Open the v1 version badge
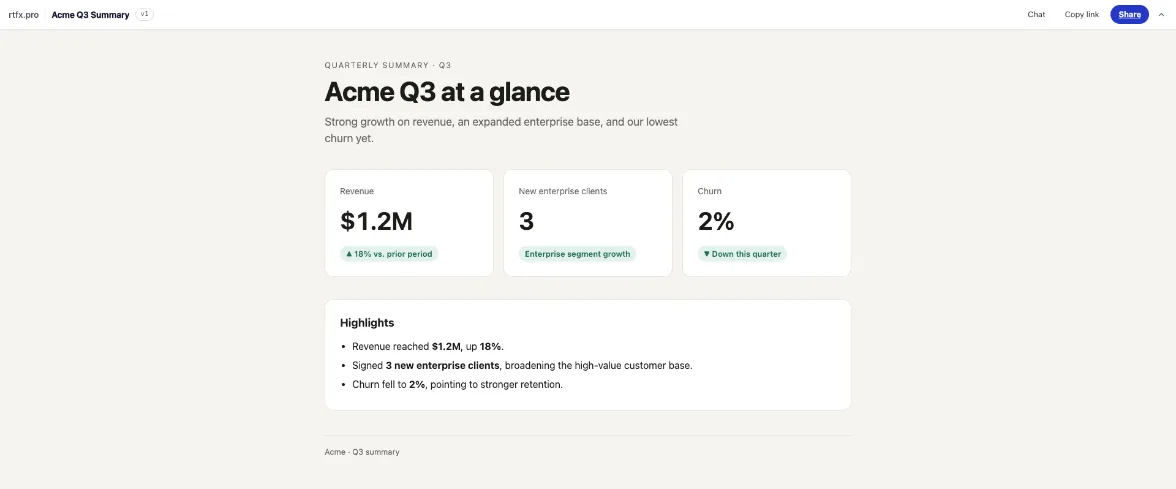The height and width of the screenshot is (489, 1176). pos(145,14)
